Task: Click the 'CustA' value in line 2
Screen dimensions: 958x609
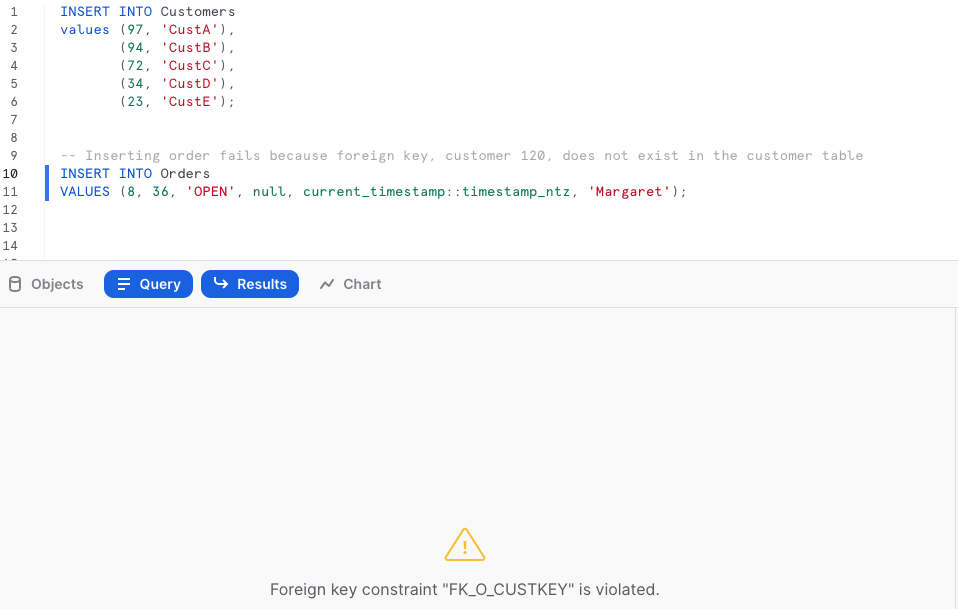Action: point(189,29)
